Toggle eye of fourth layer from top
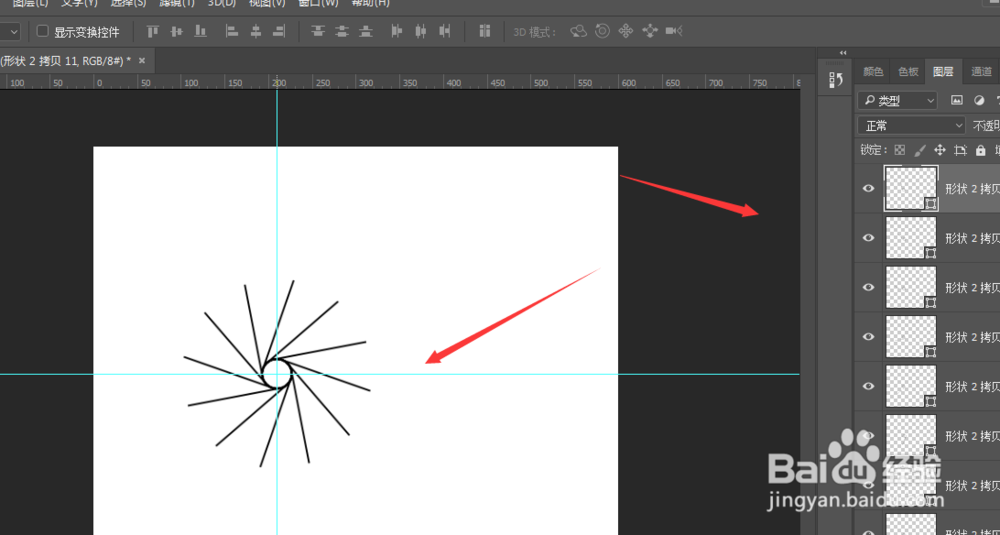The height and width of the screenshot is (535, 1000). point(868,337)
